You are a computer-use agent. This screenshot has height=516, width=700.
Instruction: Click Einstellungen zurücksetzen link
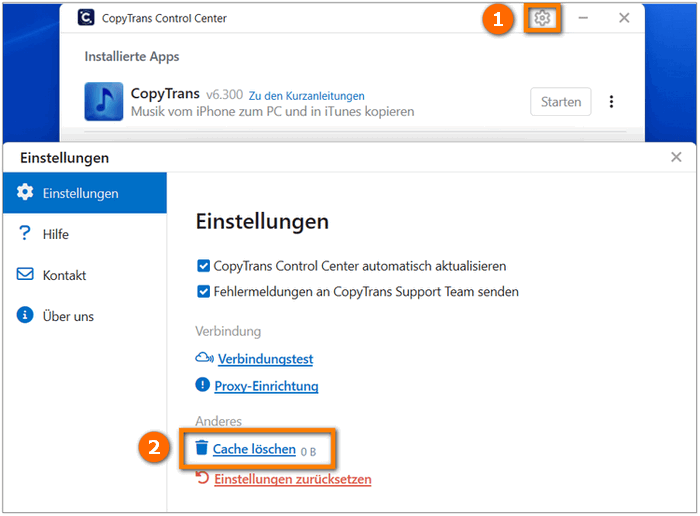coord(292,479)
